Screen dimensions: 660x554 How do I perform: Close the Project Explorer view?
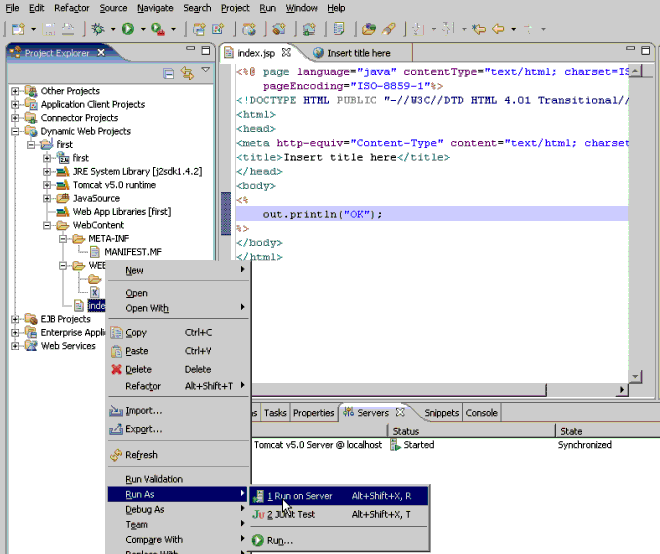pos(101,53)
